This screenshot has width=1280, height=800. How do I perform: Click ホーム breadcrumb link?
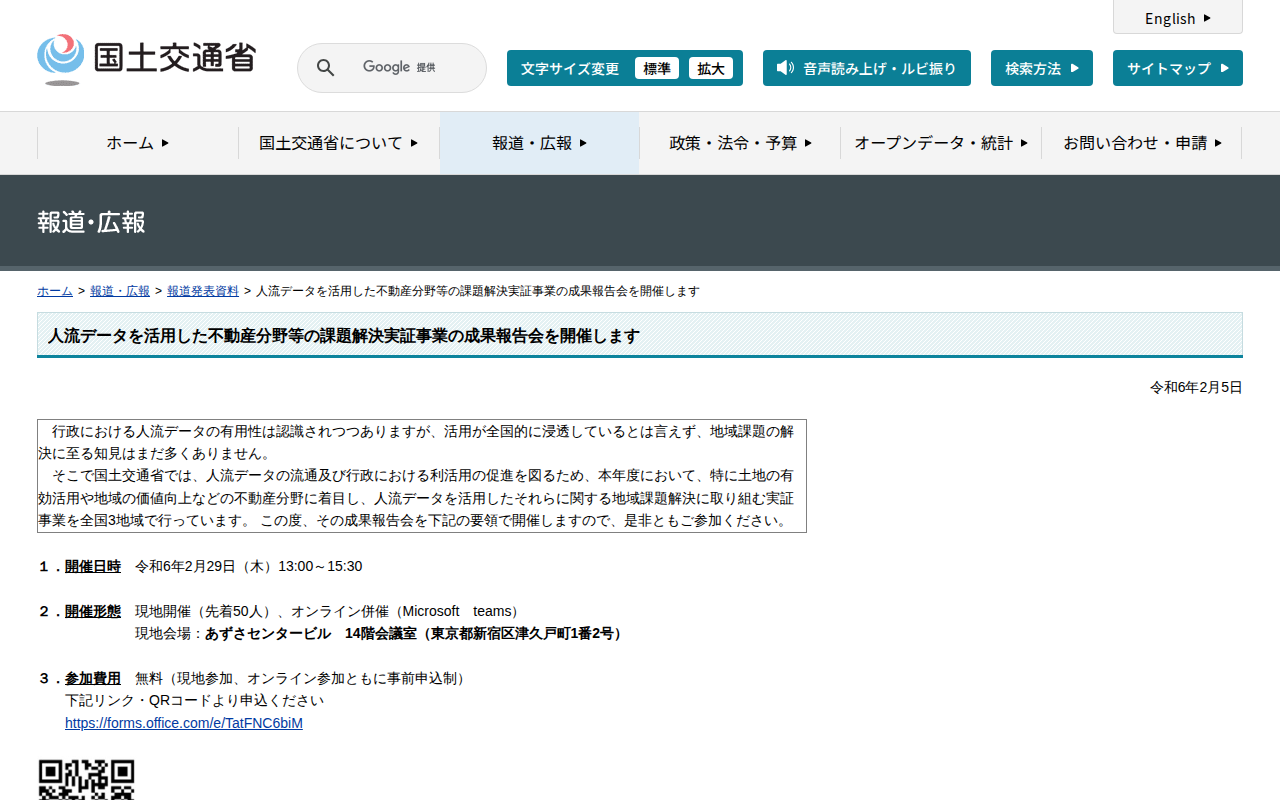point(55,291)
